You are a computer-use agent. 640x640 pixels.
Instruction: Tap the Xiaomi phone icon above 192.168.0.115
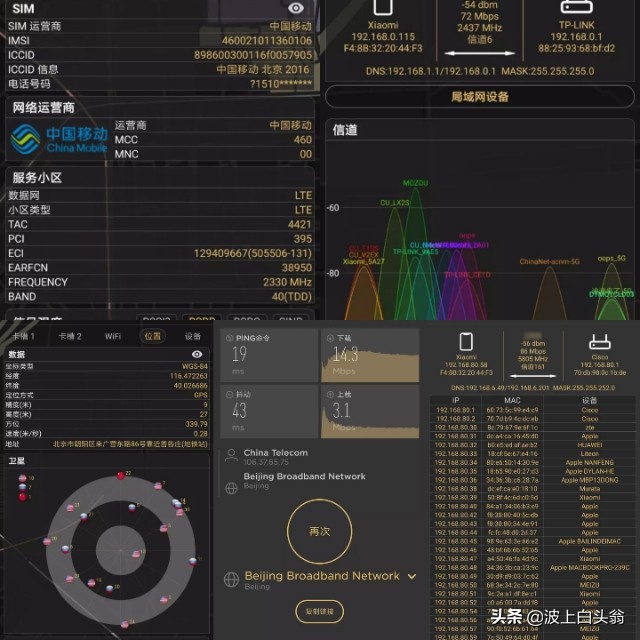383,7
